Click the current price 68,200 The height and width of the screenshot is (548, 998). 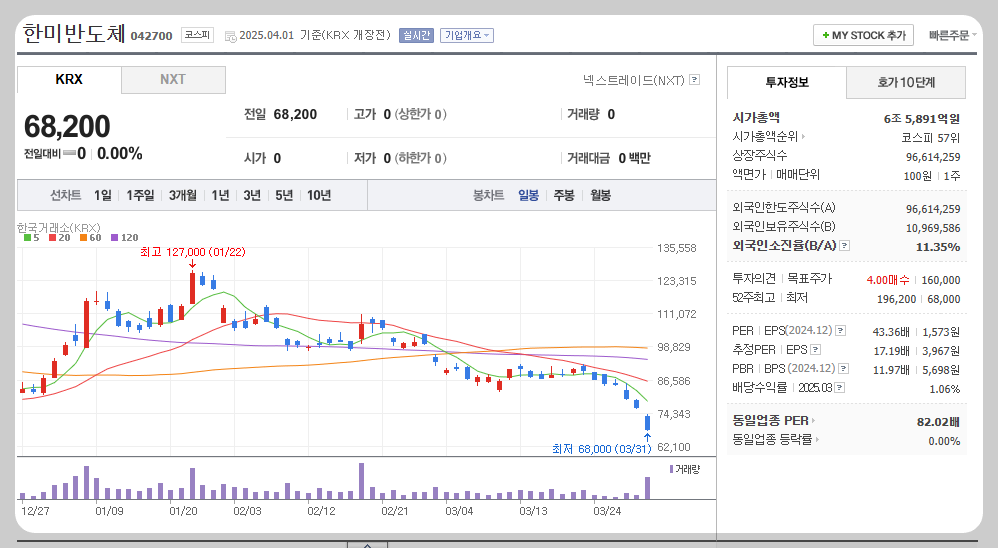tap(67, 126)
